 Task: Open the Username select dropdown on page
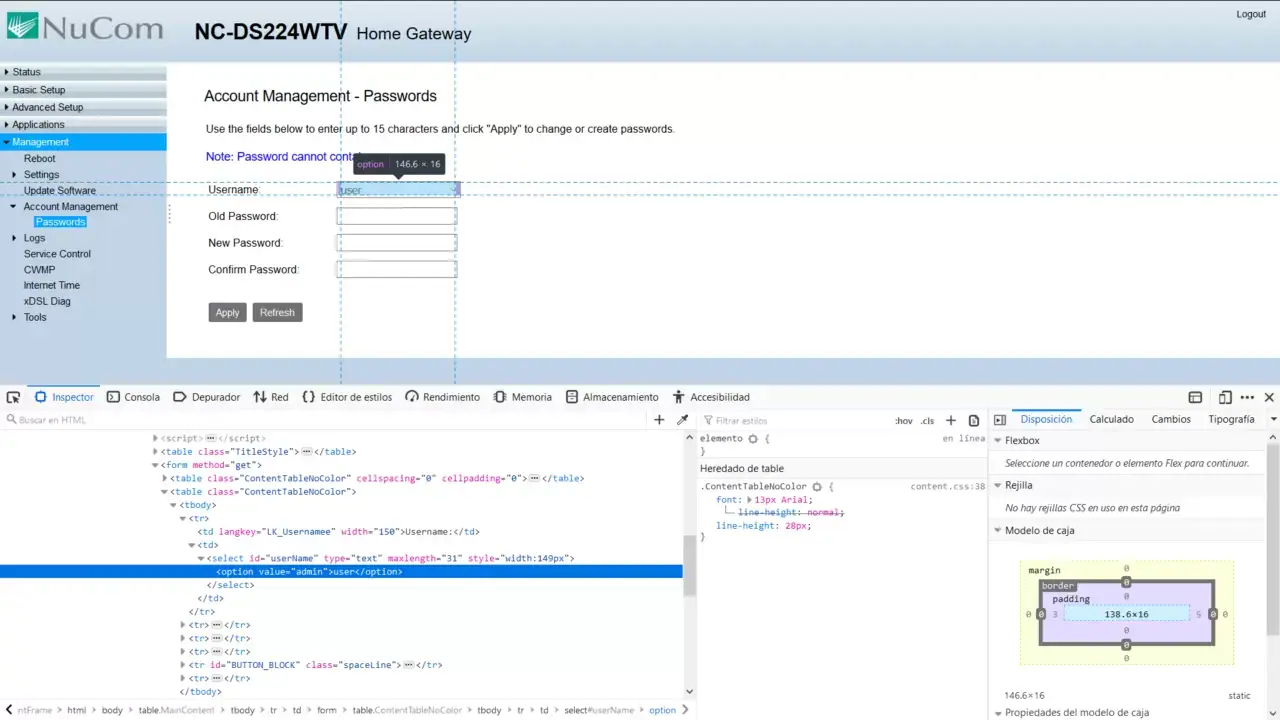pyautogui.click(x=397, y=189)
